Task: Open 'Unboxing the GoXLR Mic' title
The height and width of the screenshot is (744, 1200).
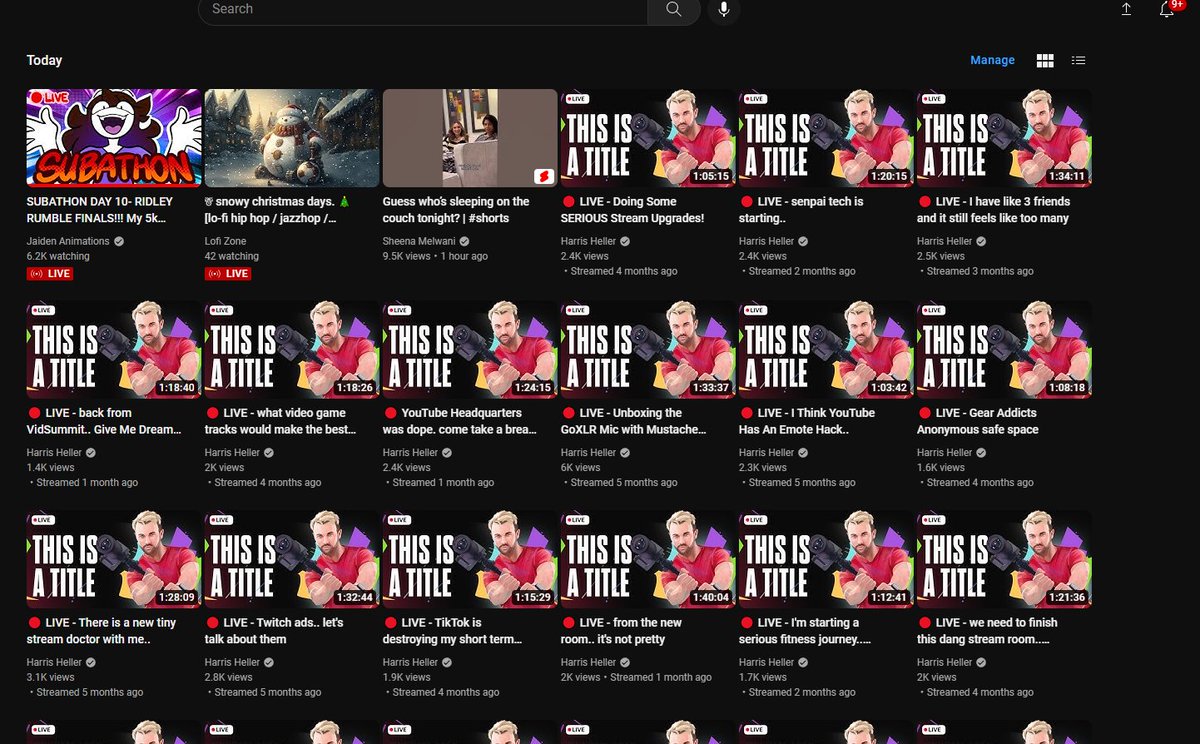Action: point(634,421)
